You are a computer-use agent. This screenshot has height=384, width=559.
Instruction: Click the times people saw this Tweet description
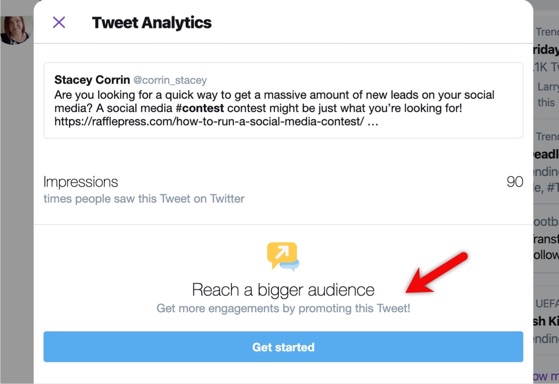[x=144, y=199]
